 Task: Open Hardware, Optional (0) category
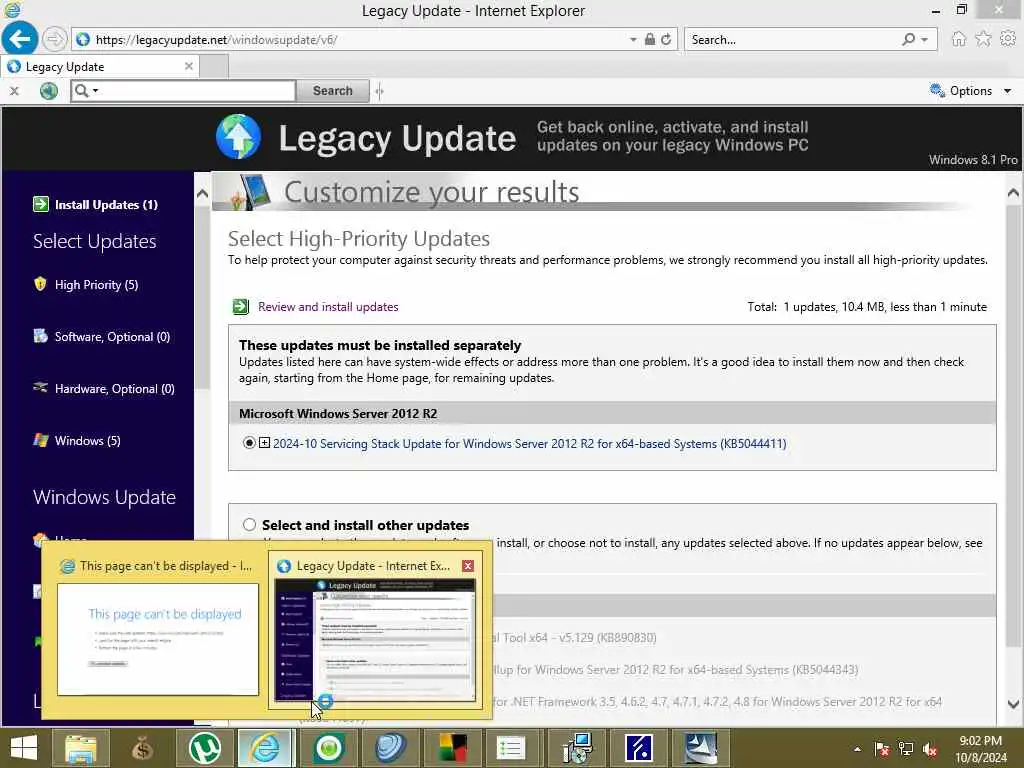114,389
